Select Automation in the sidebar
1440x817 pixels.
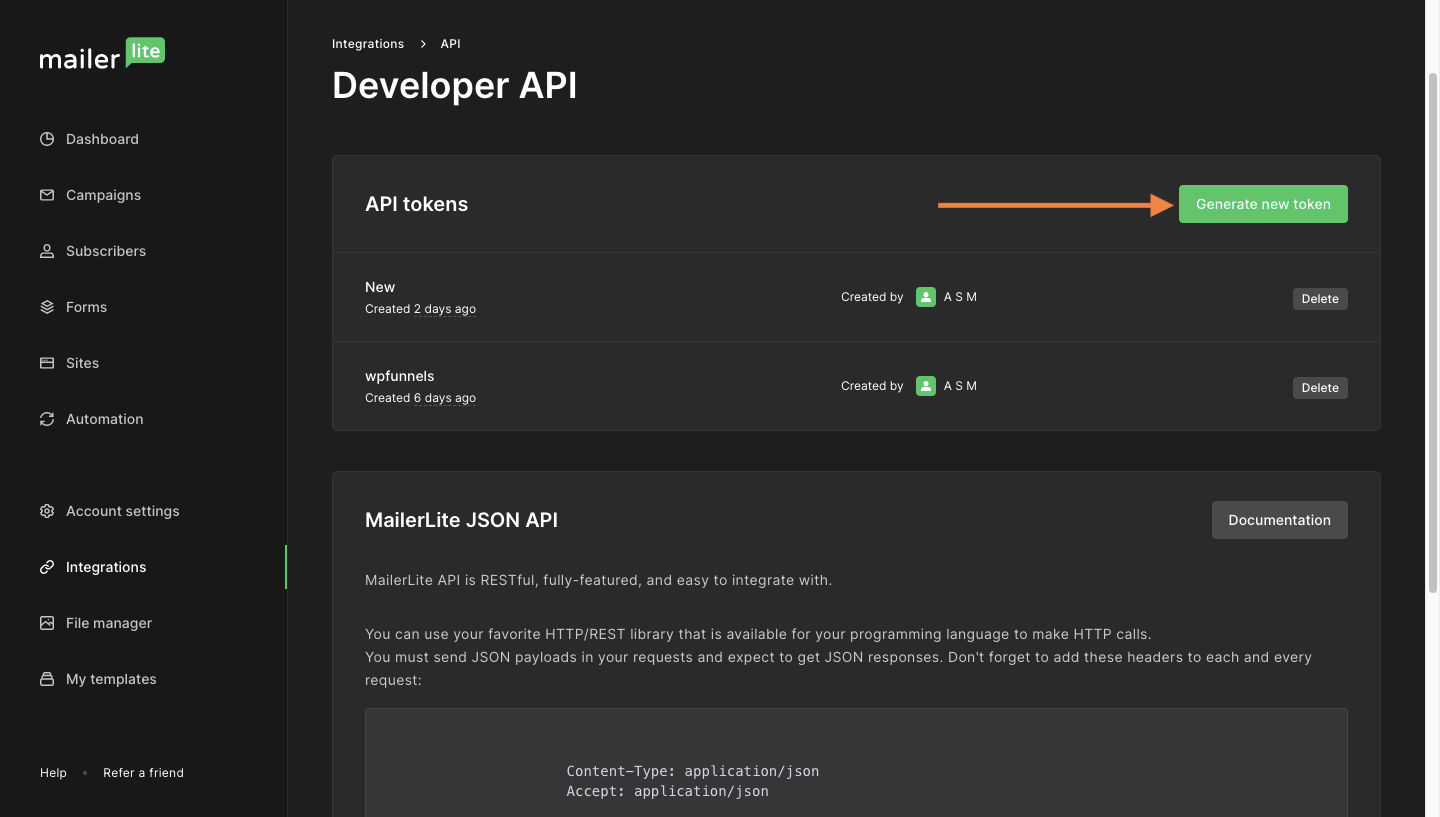click(104, 419)
